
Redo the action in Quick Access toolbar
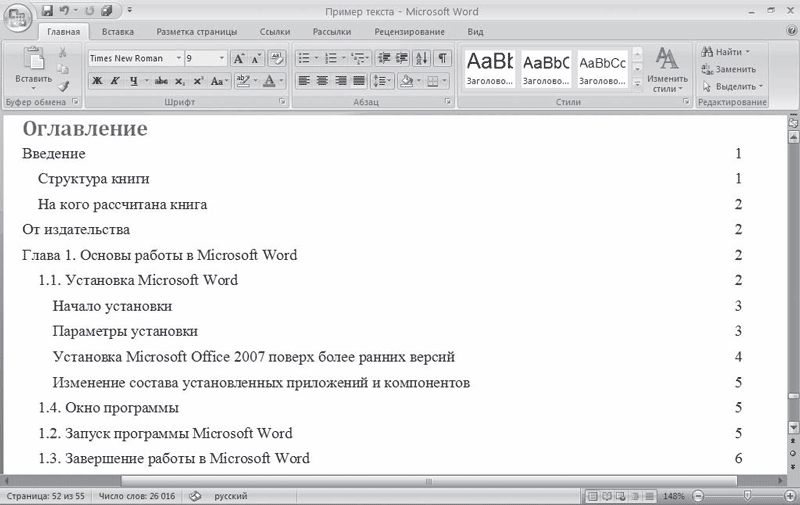tap(90, 10)
